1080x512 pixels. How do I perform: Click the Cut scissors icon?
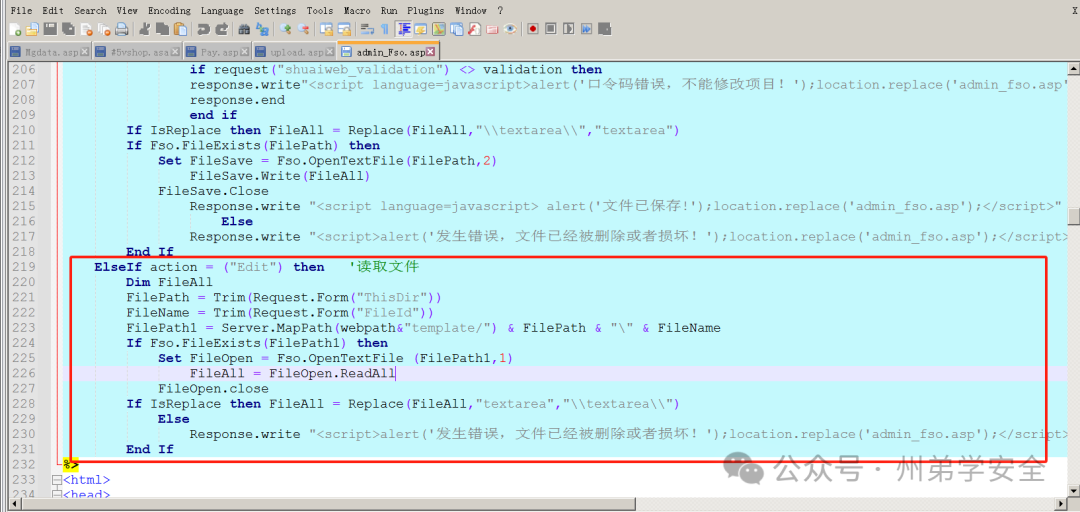[145, 29]
